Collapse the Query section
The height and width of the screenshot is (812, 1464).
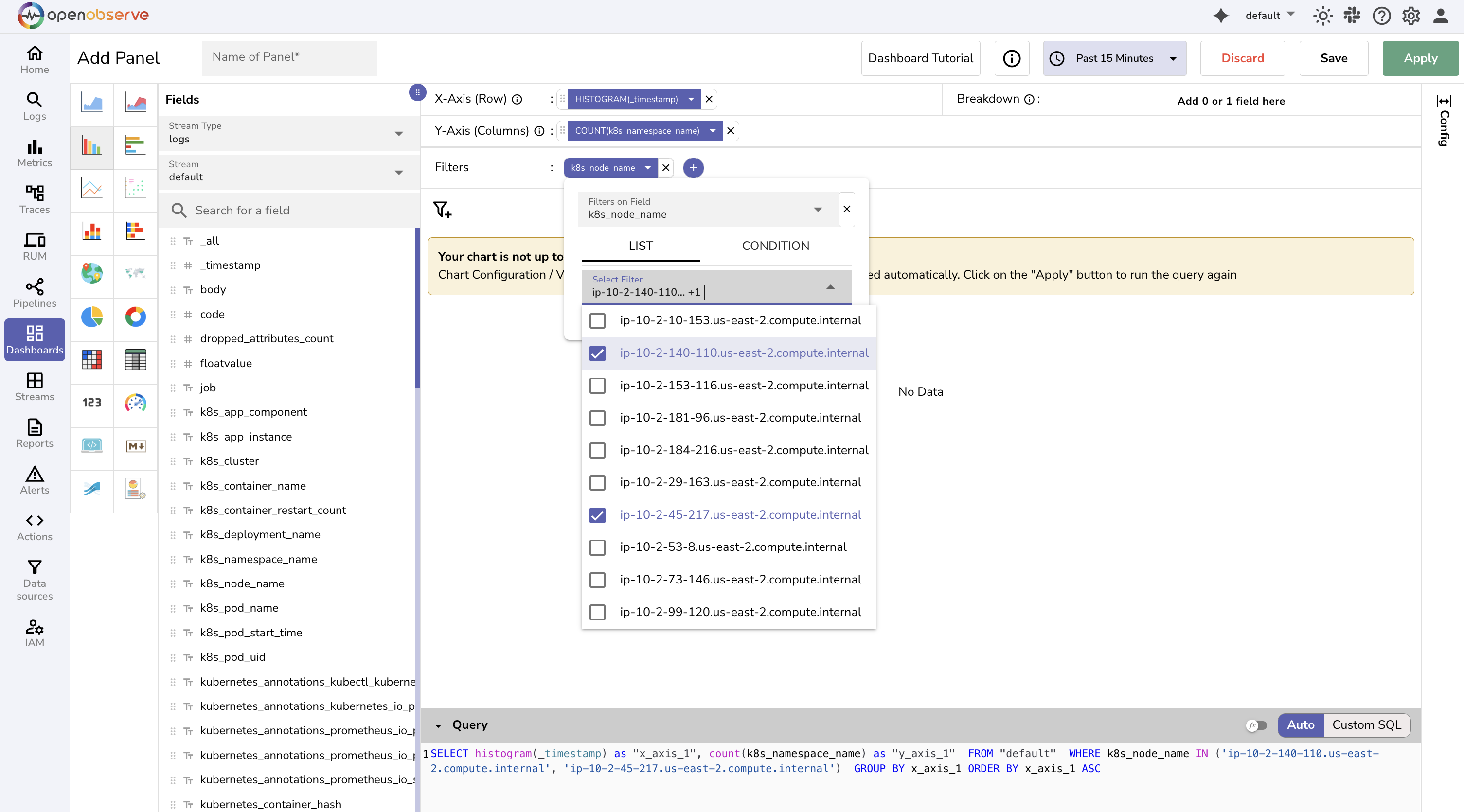tap(438, 725)
